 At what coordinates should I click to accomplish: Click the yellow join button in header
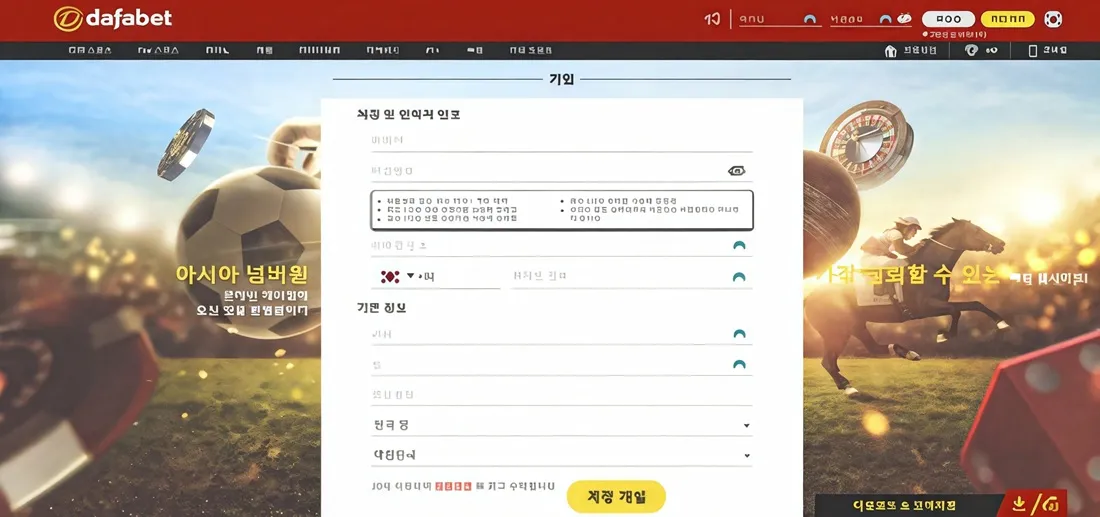click(1007, 19)
